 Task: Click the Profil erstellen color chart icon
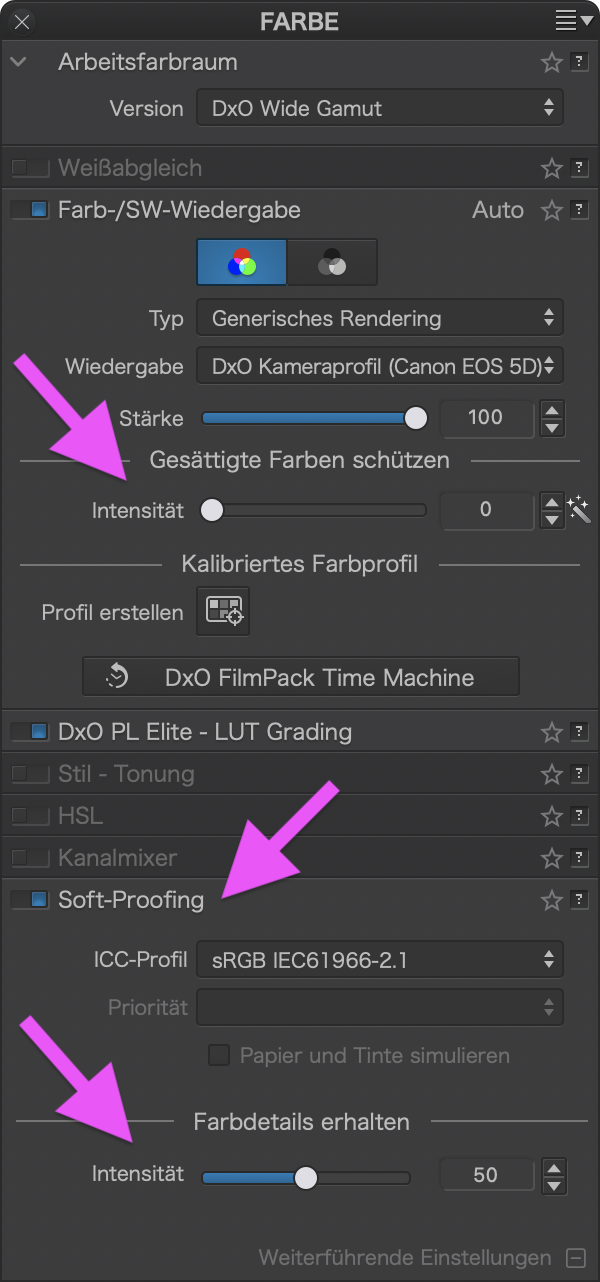(225, 612)
